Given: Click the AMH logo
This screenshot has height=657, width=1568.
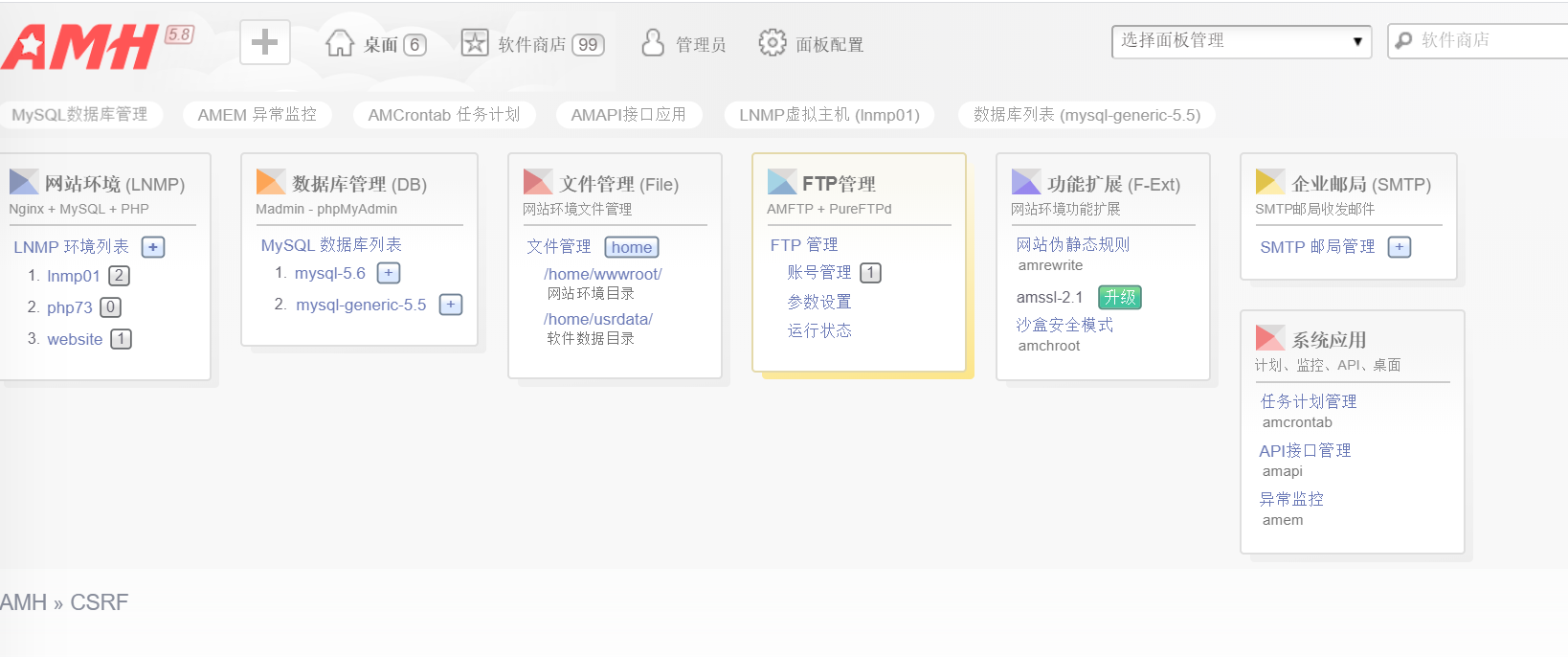Looking at the screenshot, I should tap(80, 46).
